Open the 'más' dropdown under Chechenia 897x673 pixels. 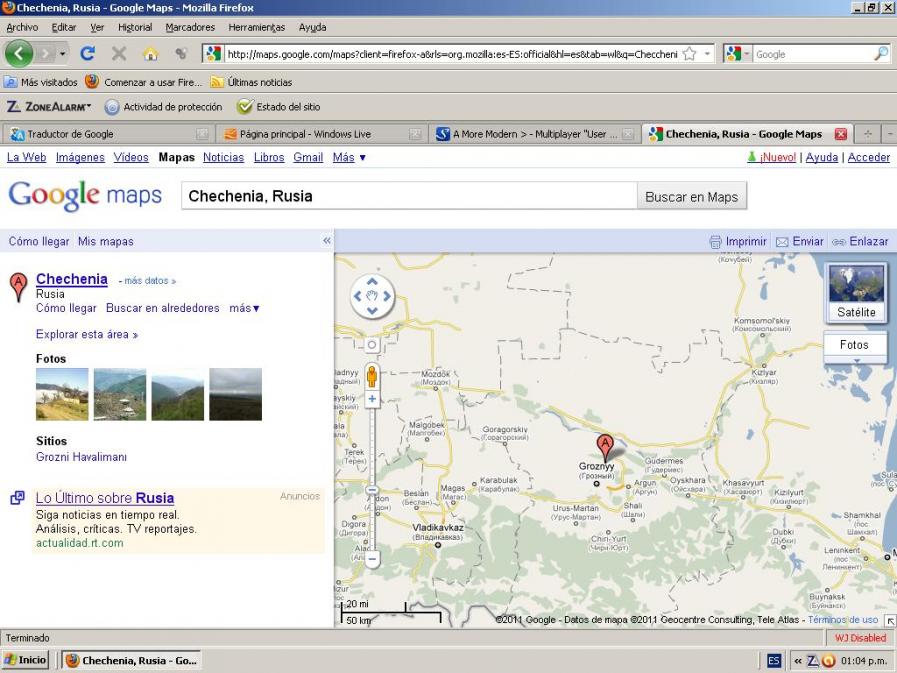click(244, 308)
